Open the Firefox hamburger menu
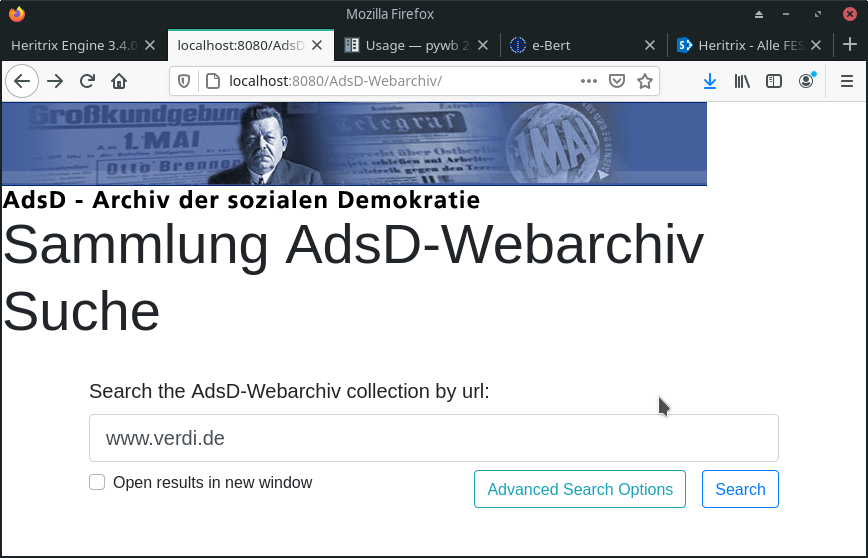Viewport: 868px width, 558px height. [x=846, y=81]
